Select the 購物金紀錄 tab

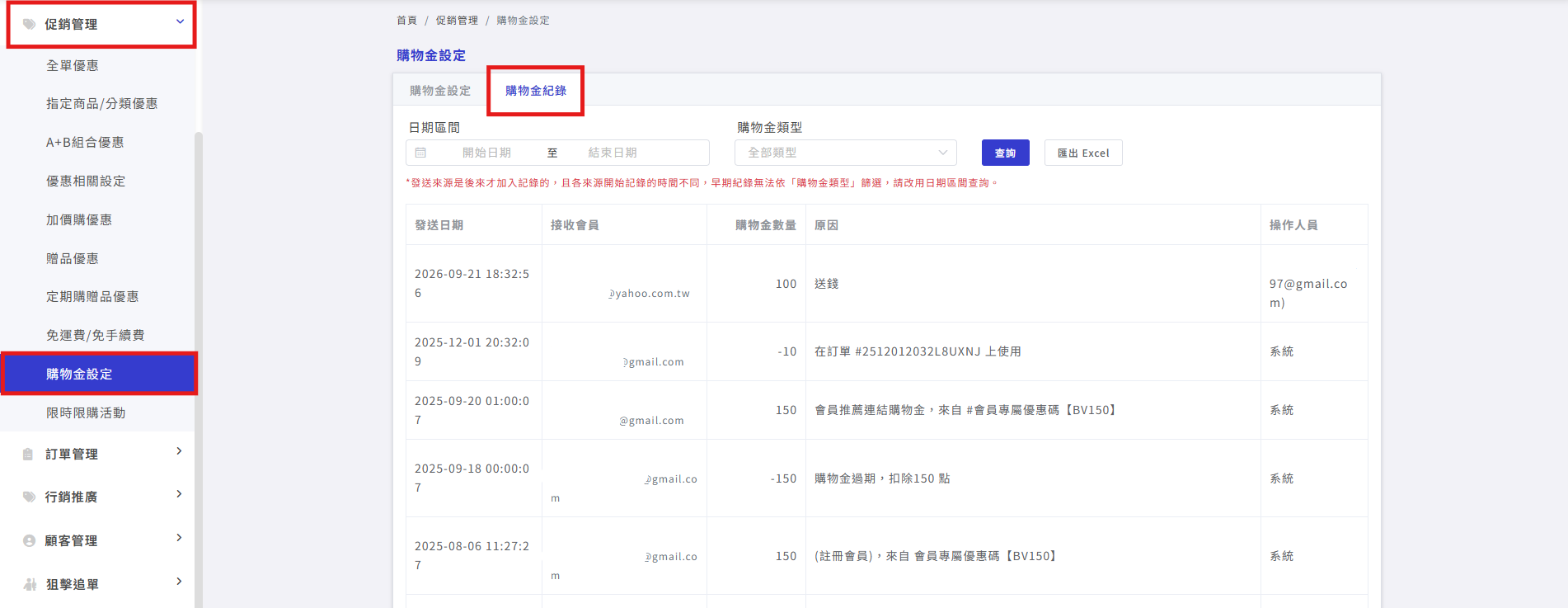536,91
